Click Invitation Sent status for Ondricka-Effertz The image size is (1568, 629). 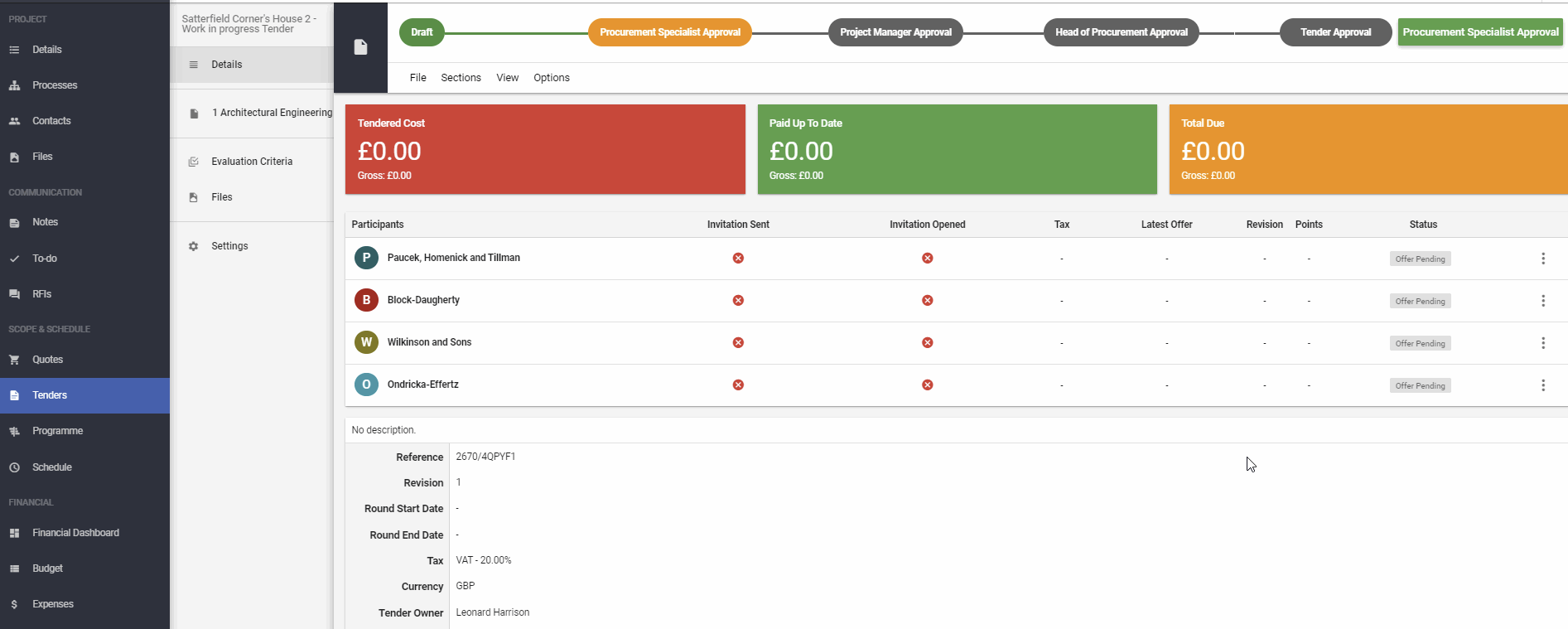pyautogui.click(x=738, y=385)
